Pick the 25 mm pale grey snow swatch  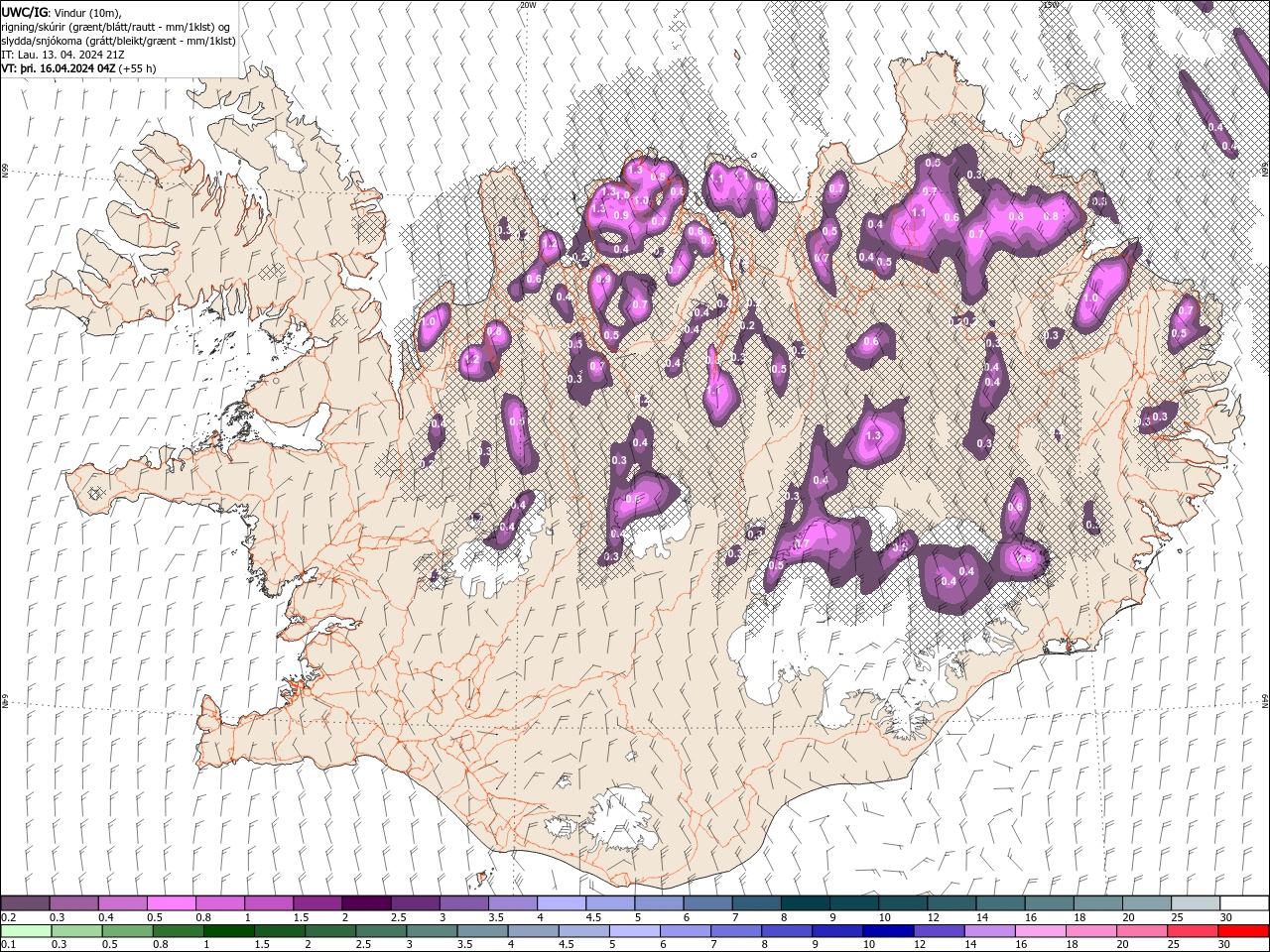click(1195, 903)
